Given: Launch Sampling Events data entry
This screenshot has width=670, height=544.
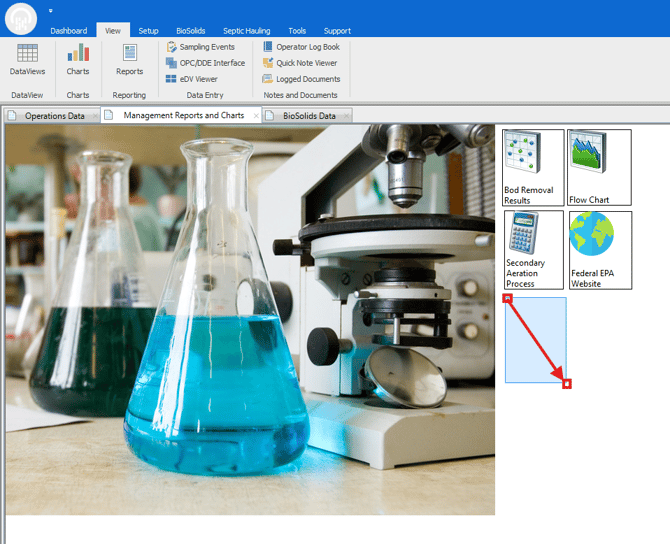Looking at the screenshot, I should pyautogui.click(x=201, y=47).
